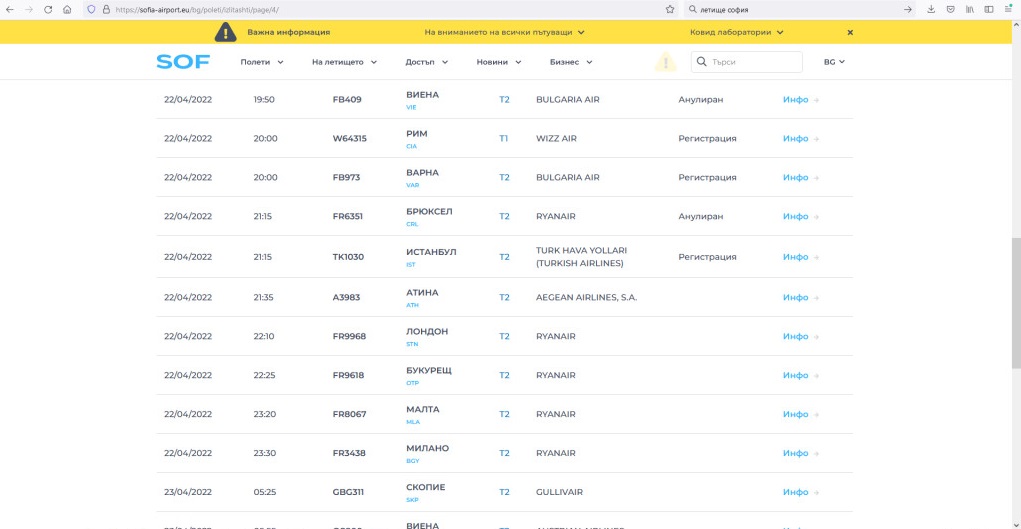
Task: Open the 'Достъп' menu
Action: [x=427, y=62]
